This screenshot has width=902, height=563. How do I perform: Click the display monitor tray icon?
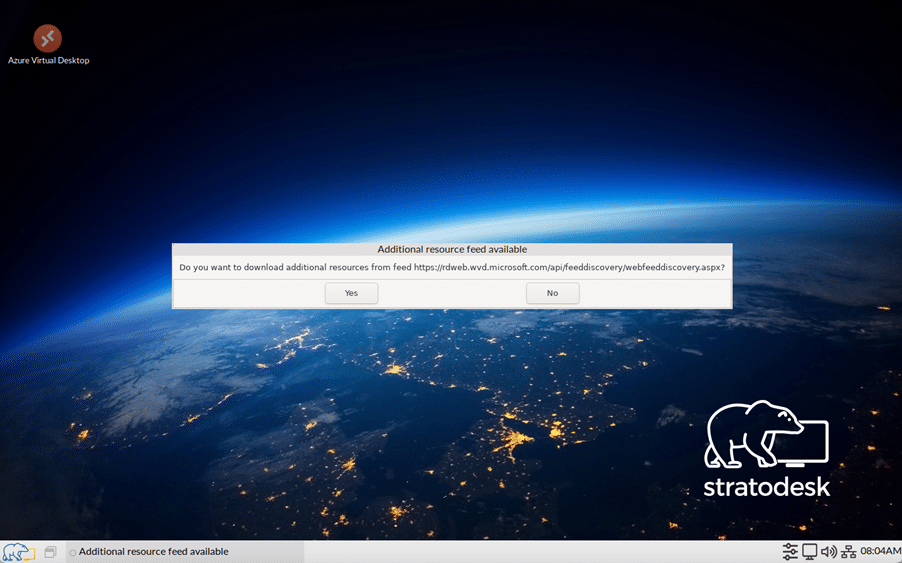point(809,551)
